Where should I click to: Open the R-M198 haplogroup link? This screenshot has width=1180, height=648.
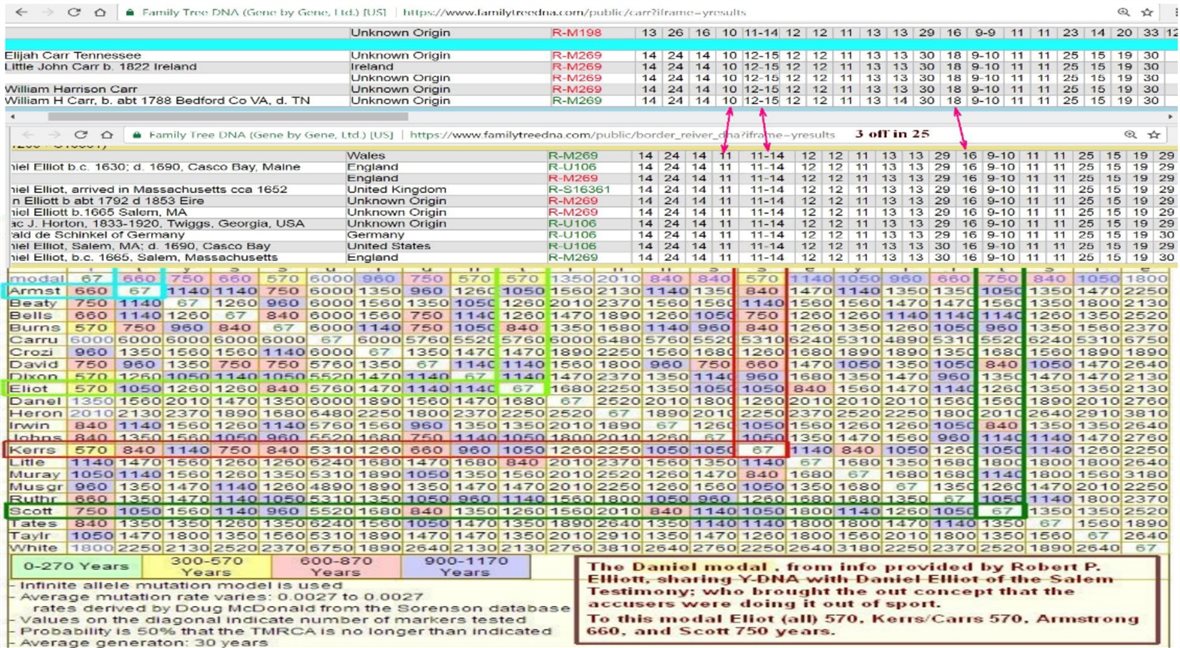pos(574,33)
